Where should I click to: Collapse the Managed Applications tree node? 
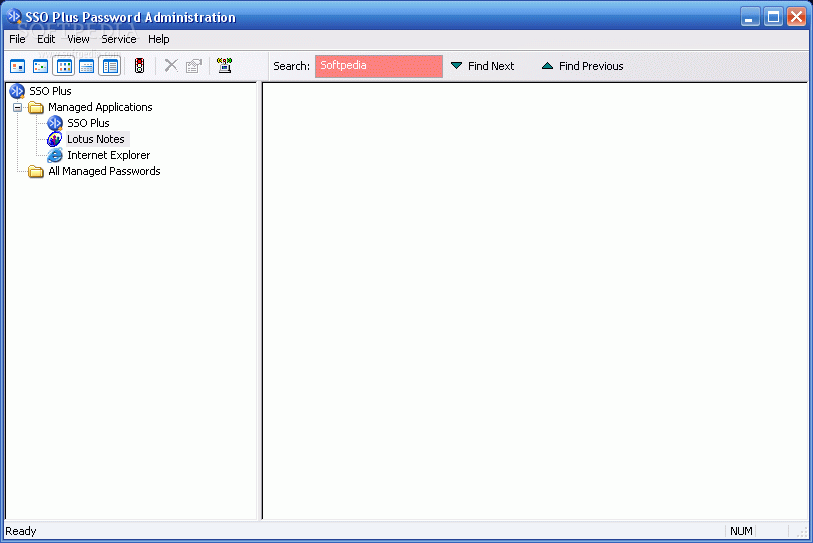[x=18, y=107]
